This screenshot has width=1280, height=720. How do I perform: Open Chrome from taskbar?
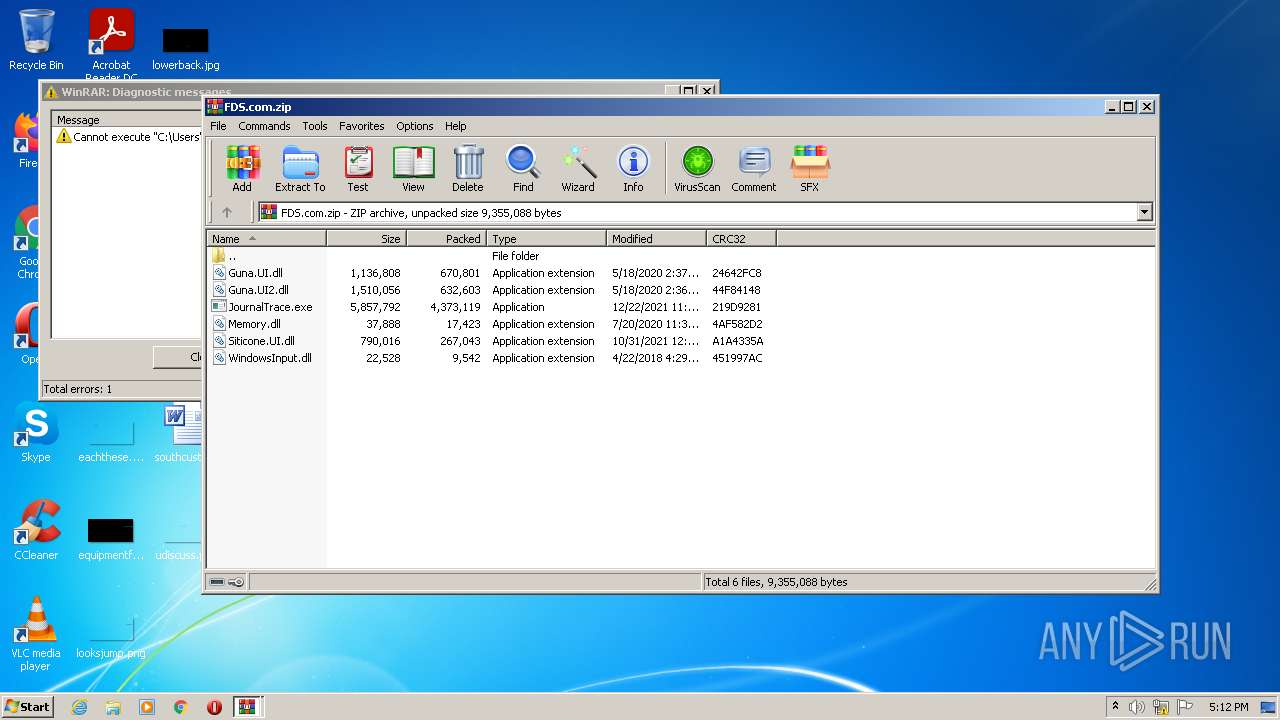coord(181,707)
